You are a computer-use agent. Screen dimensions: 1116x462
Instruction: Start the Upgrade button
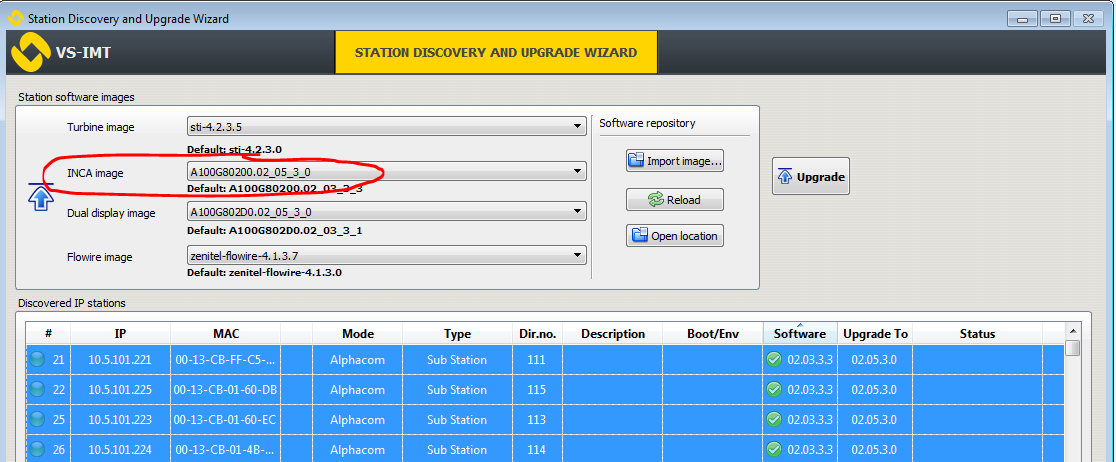click(x=811, y=177)
